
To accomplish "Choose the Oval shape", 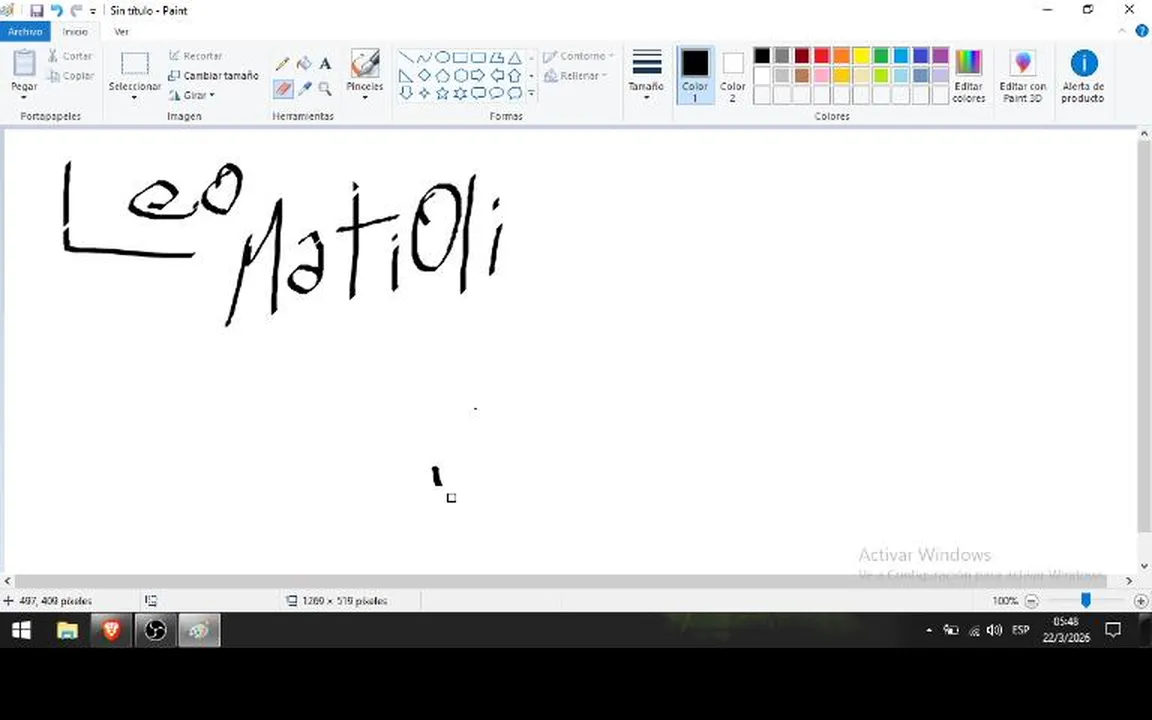I will (442, 57).
